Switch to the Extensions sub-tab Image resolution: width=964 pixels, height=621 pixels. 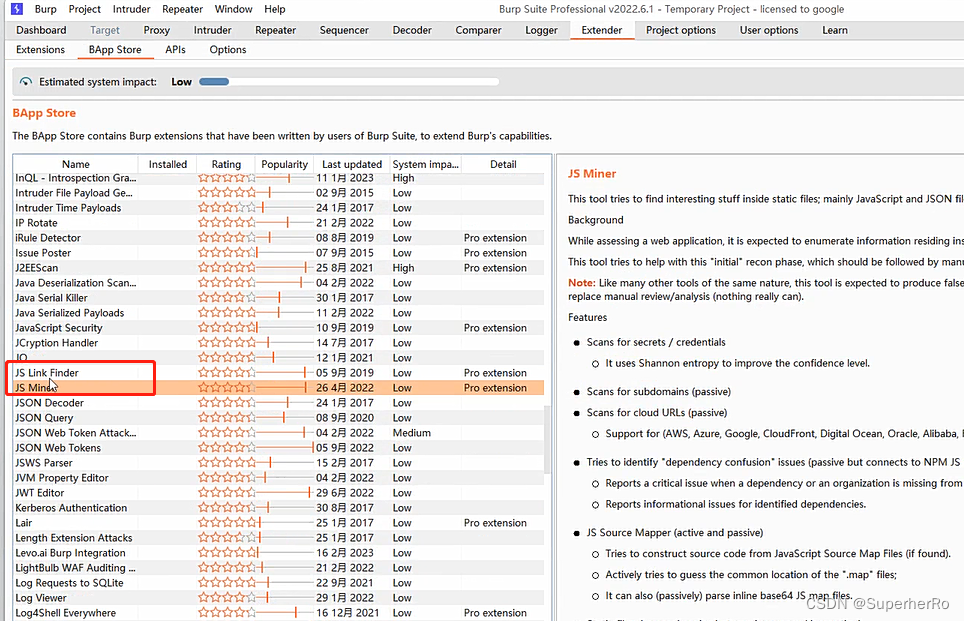(x=41, y=50)
